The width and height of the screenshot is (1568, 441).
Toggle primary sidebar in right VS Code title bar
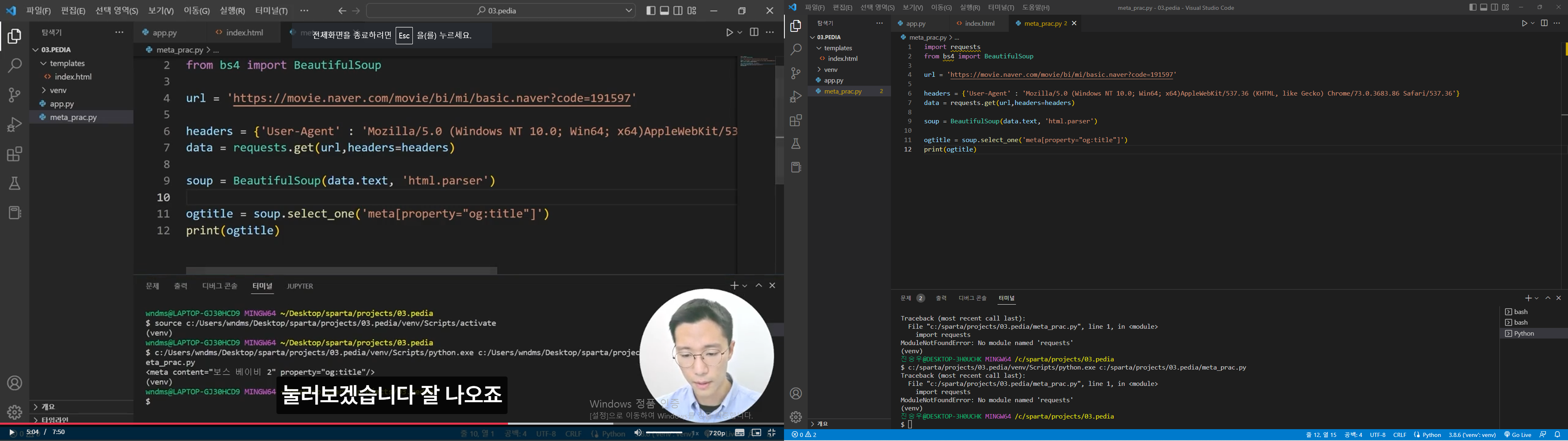[x=1472, y=7]
